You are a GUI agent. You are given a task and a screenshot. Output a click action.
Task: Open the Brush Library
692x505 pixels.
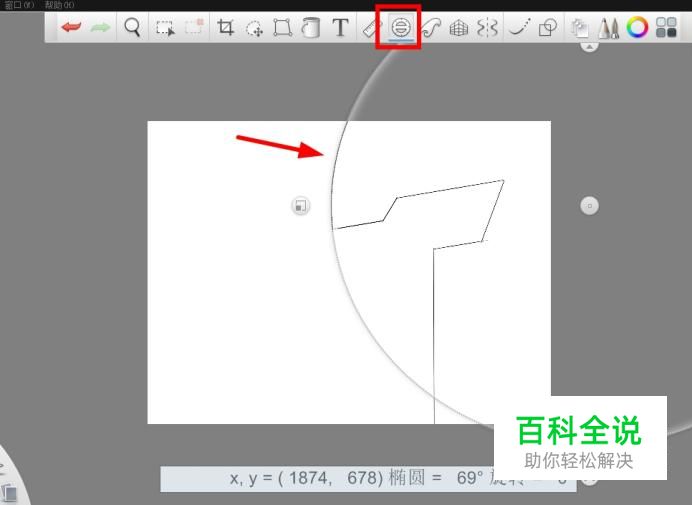click(x=609, y=28)
